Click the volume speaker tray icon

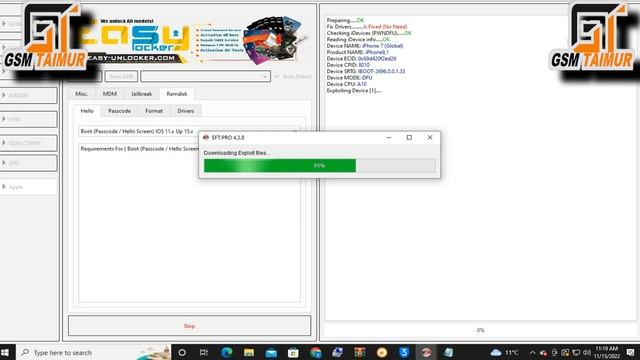[587, 352]
